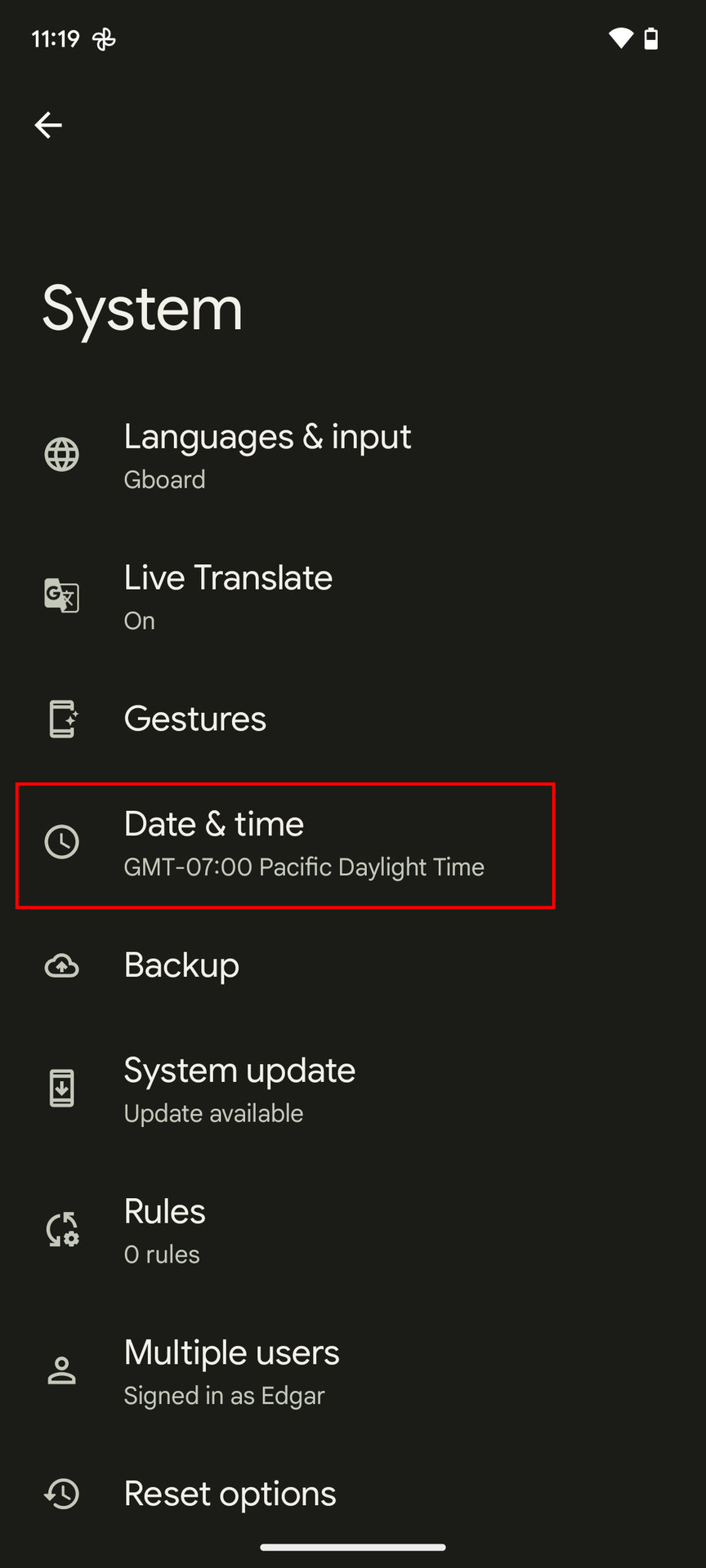Screen dimensions: 706x1568
Task: Tap the Multiple users person icon
Action: tap(62, 1370)
